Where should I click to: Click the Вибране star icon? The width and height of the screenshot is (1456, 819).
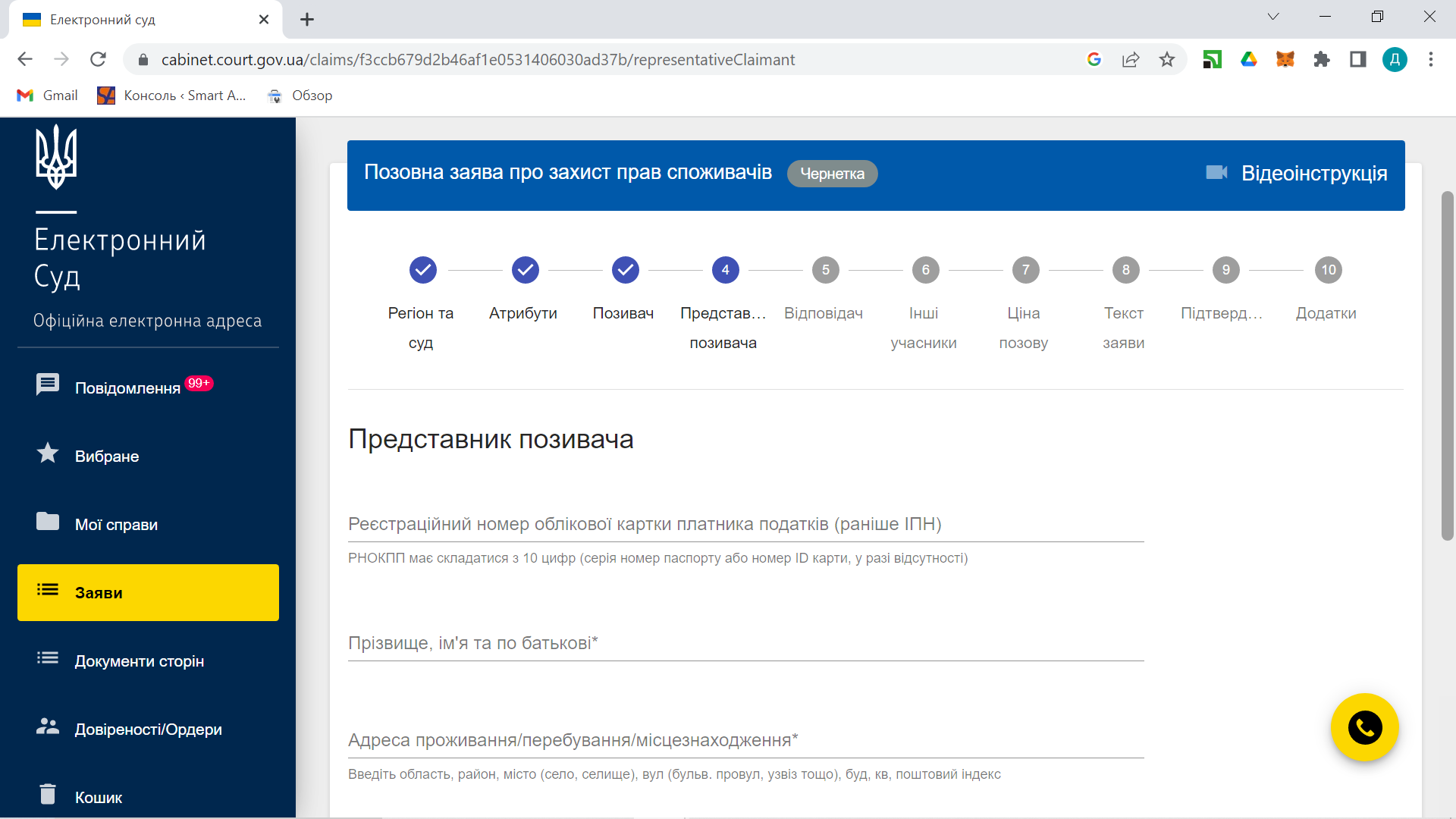(x=48, y=453)
